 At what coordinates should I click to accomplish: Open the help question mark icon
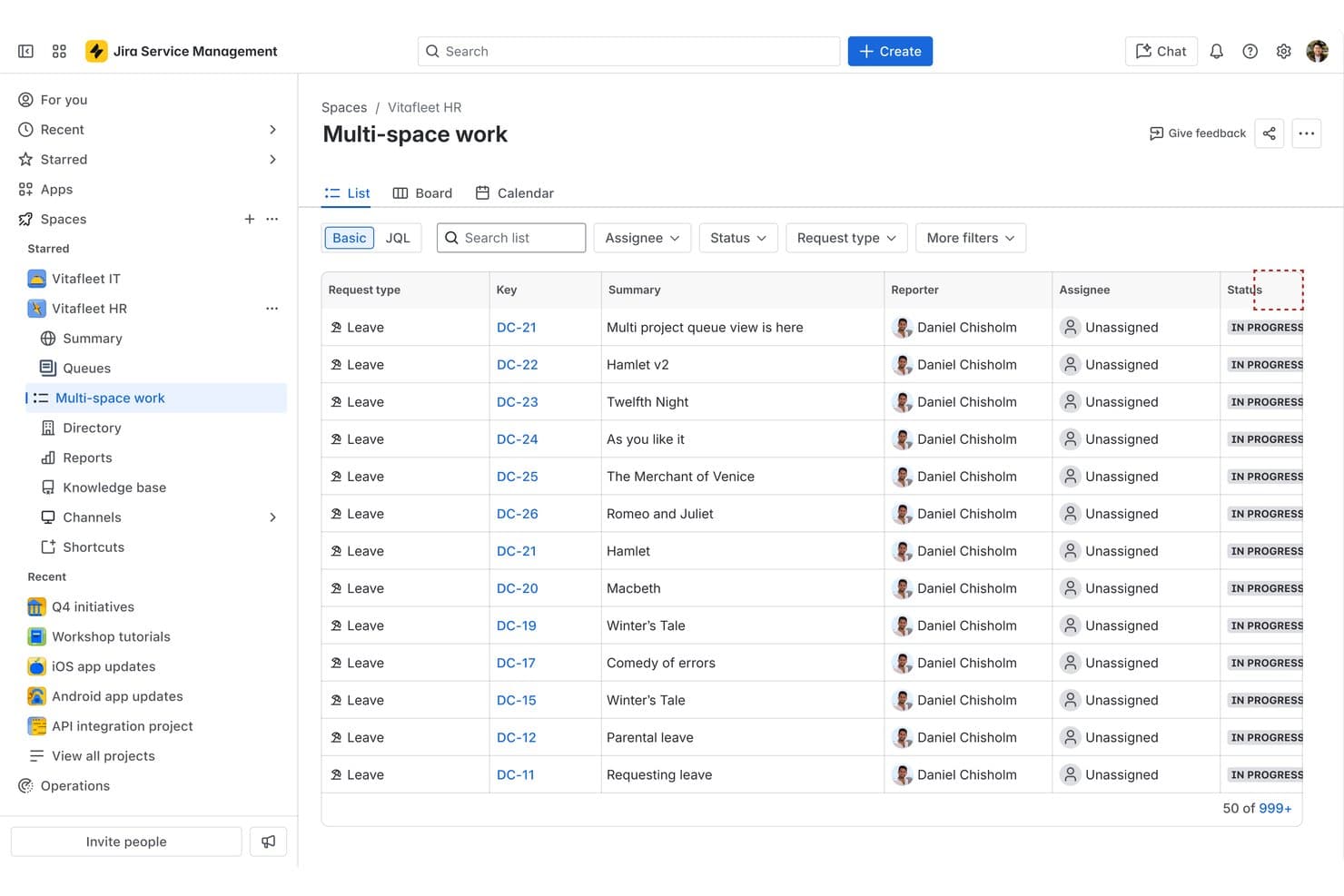[x=1250, y=52]
